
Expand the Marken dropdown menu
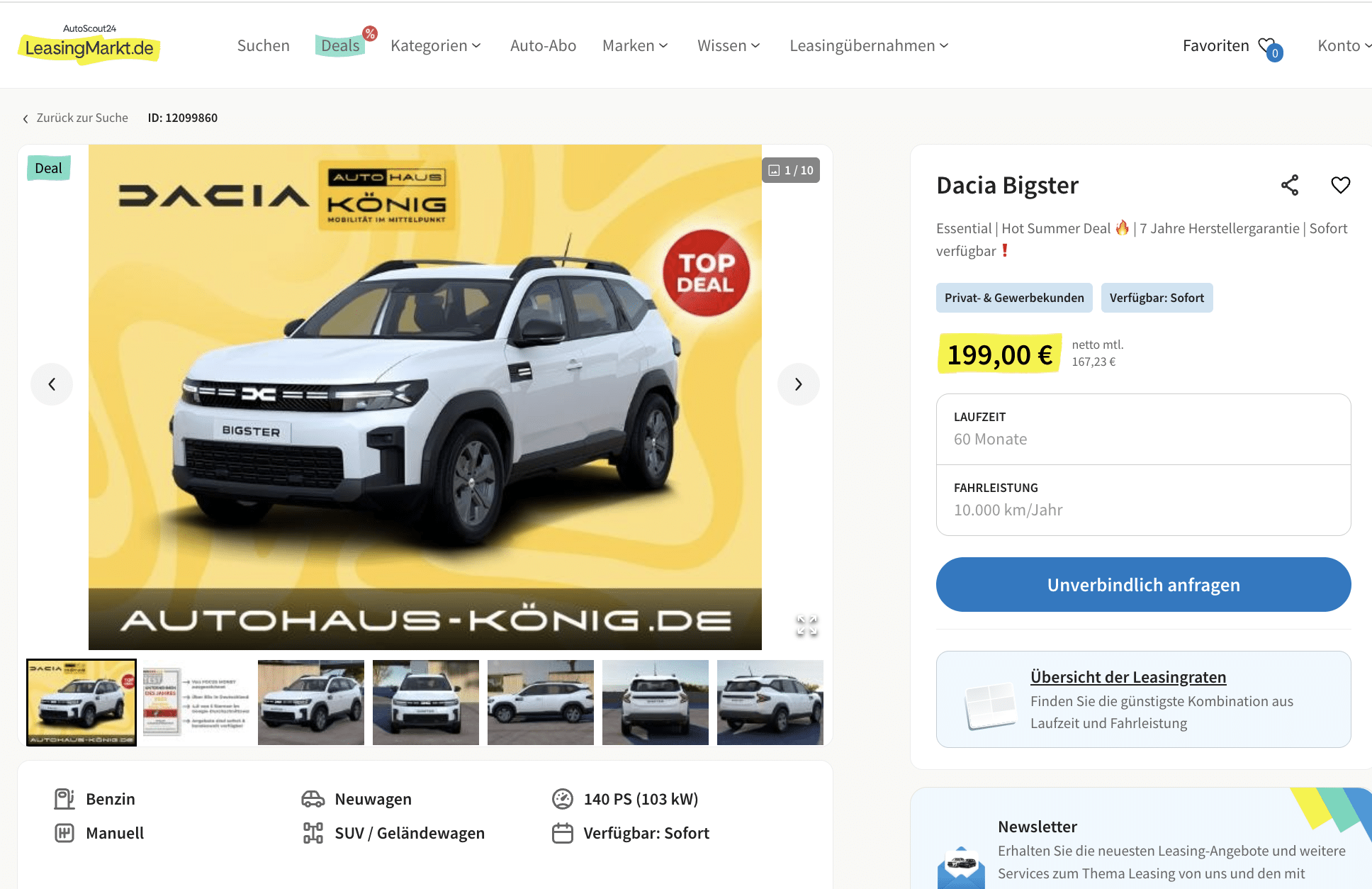[635, 45]
